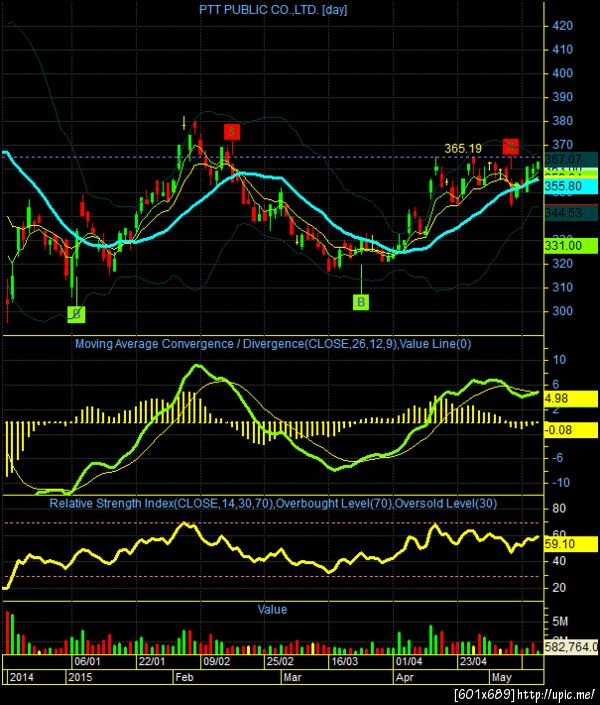Image resolution: width=600 pixels, height=705 pixels.
Task: Click the green B buy marker in mid-March
Action: click(361, 302)
